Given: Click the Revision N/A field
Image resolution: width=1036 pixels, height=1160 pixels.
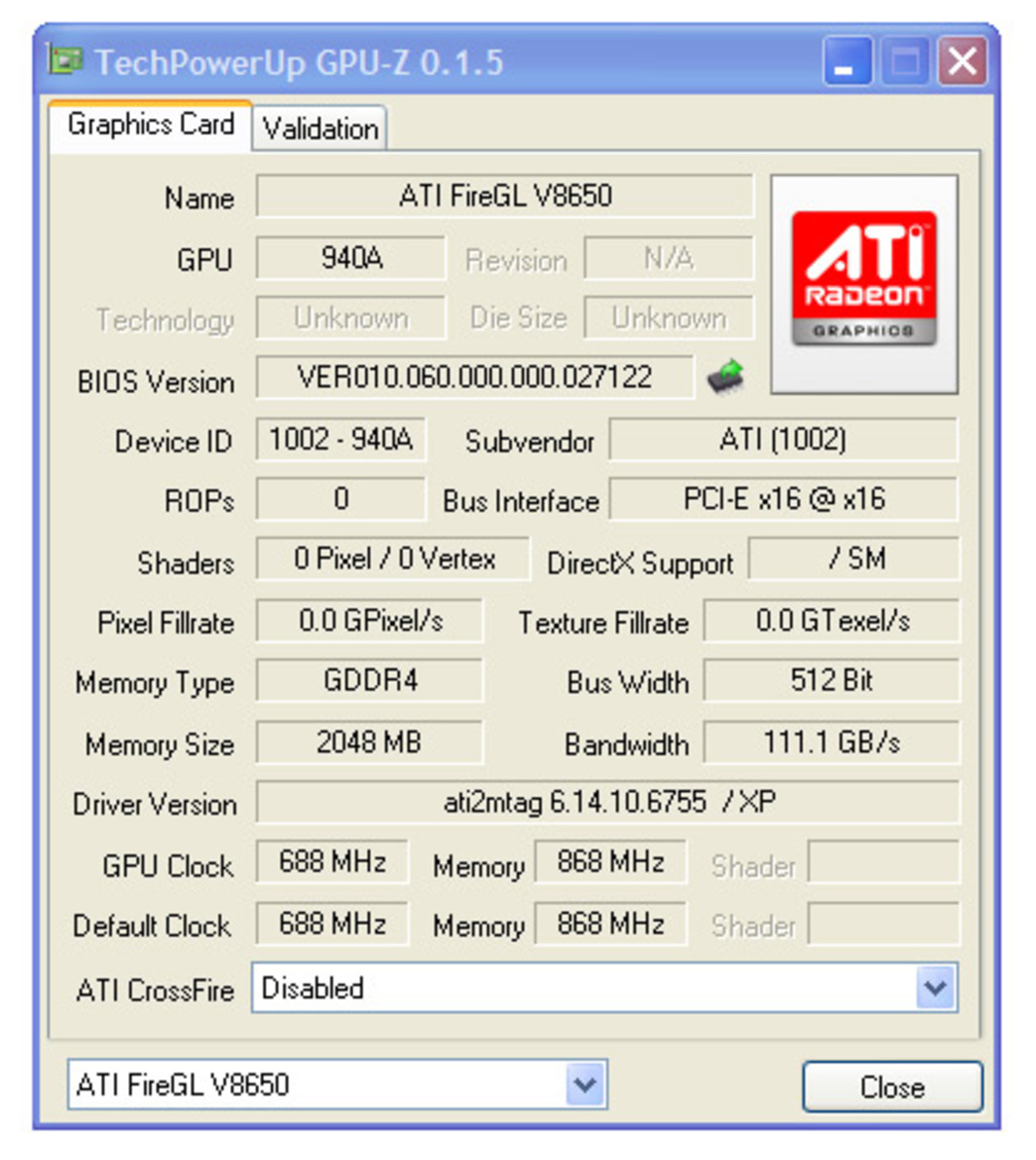Looking at the screenshot, I should pyautogui.click(x=669, y=258).
